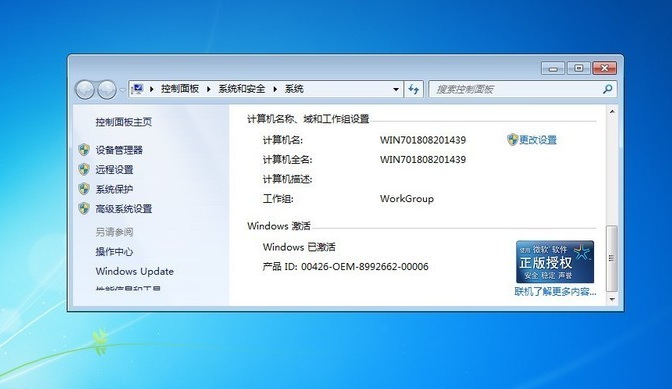Click the shield icon beside 设备管理器
The width and height of the screenshot is (672, 389).
pyautogui.click(x=84, y=150)
